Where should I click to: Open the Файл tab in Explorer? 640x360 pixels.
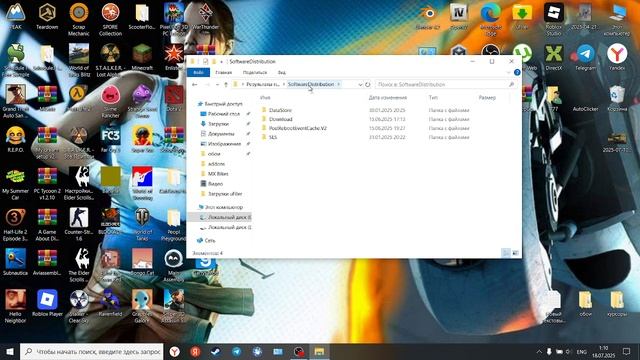(x=198, y=72)
